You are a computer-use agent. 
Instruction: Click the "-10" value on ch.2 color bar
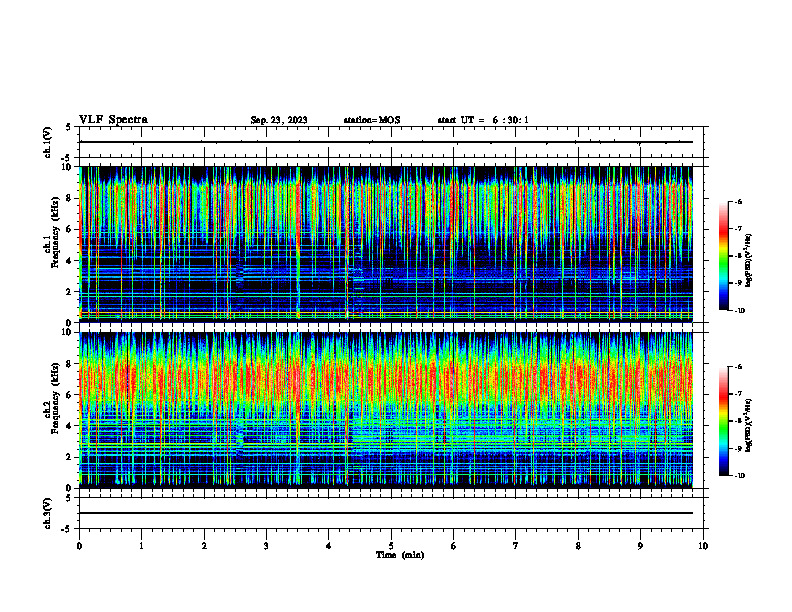click(x=739, y=475)
